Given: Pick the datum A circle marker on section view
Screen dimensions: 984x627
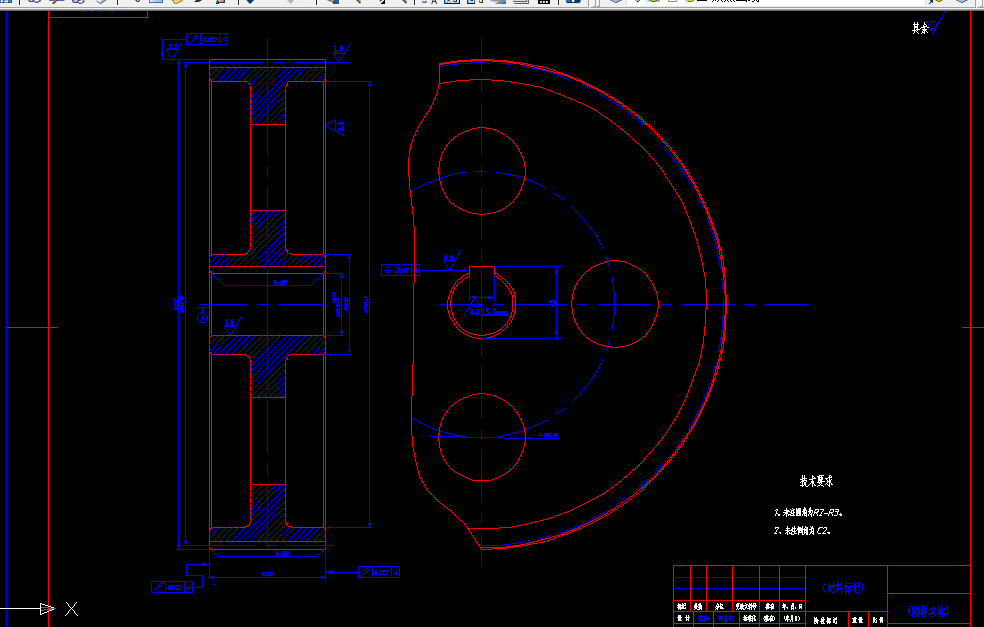Looking at the screenshot, I should pos(203,318).
